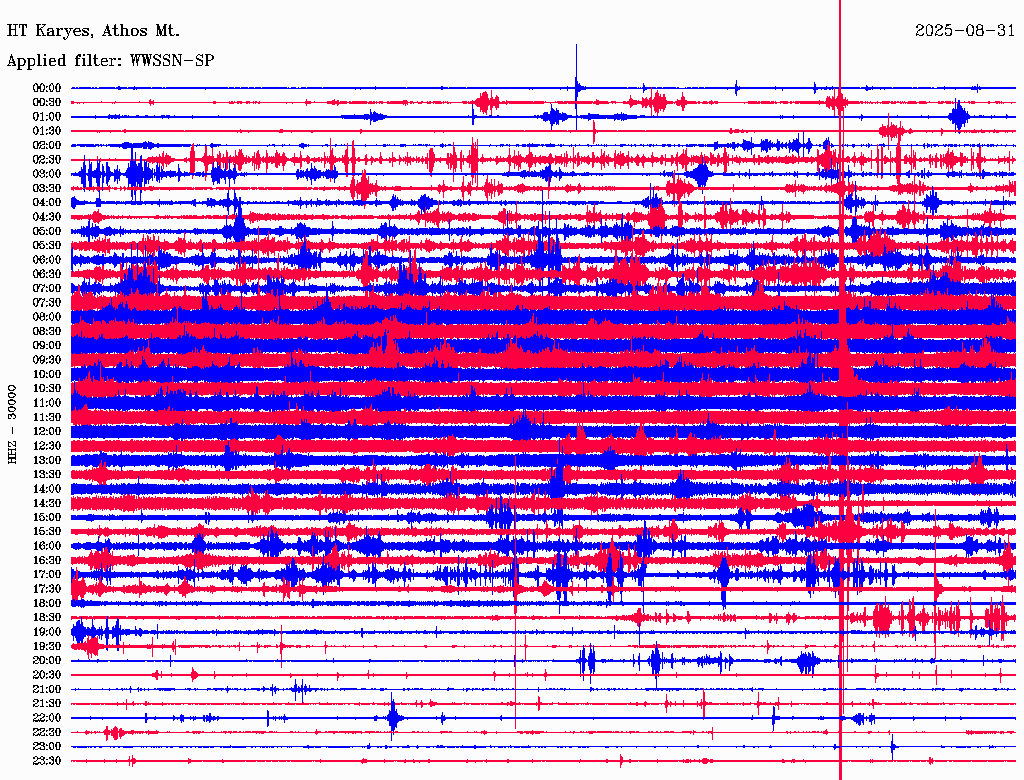Click the 15:00 time label
This screenshot has height=780, width=1024.
coord(47,517)
